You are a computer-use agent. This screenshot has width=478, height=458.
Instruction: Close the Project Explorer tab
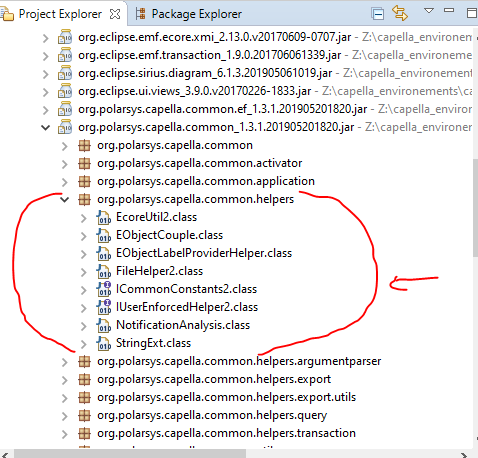(115, 14)
